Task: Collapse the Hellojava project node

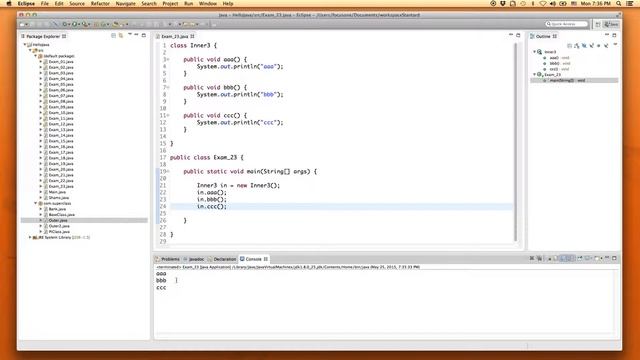Action: tap(24, 44)
